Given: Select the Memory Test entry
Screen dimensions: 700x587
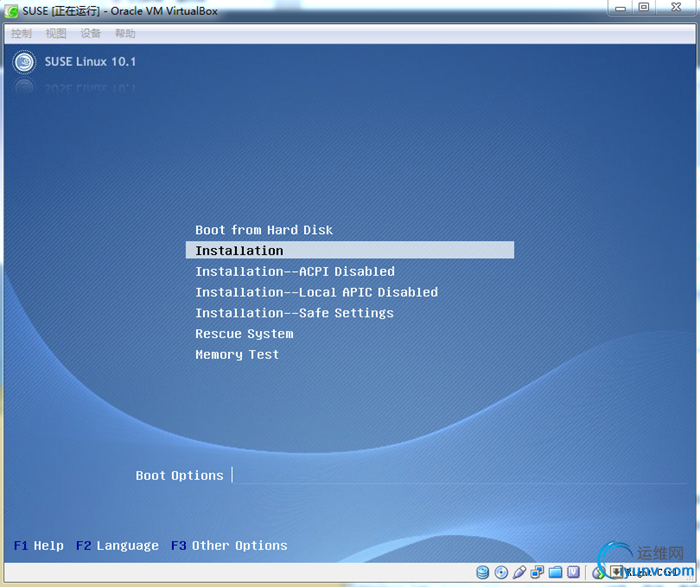Looking at the screenshot, I should point(237,354).
